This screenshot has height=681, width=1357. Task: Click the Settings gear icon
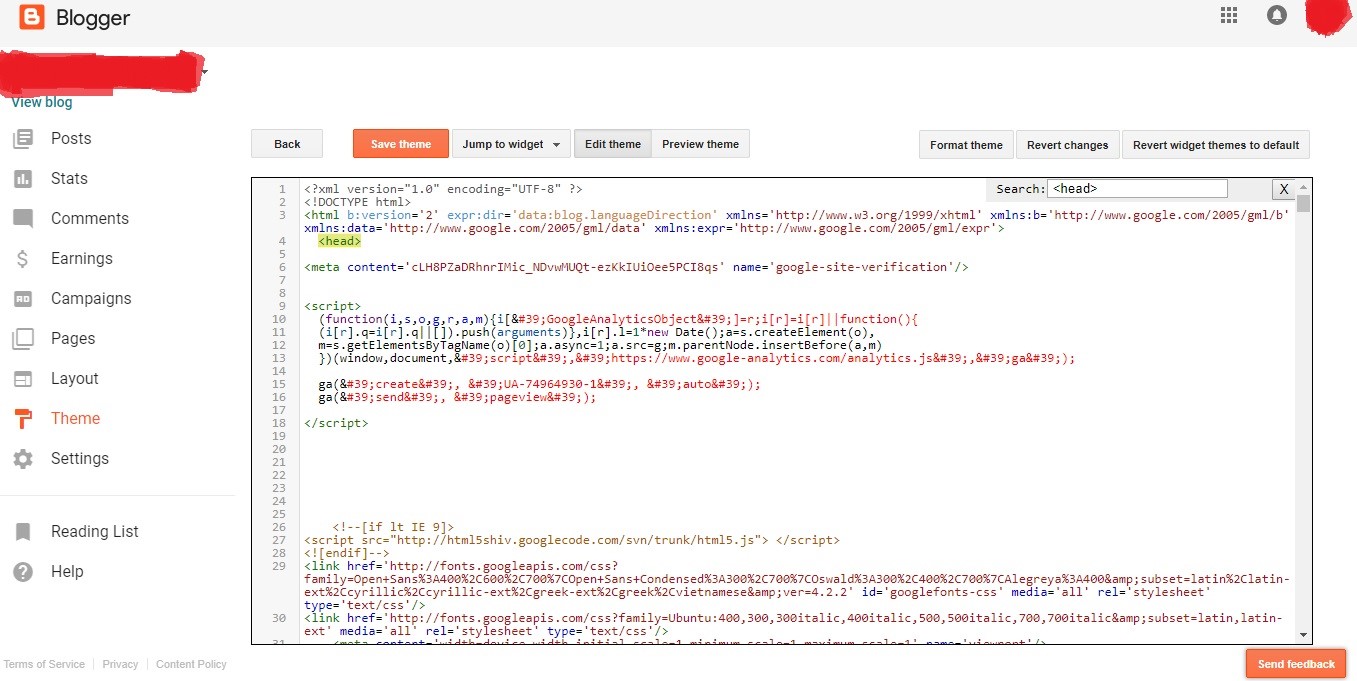click(x=23, y=459)
